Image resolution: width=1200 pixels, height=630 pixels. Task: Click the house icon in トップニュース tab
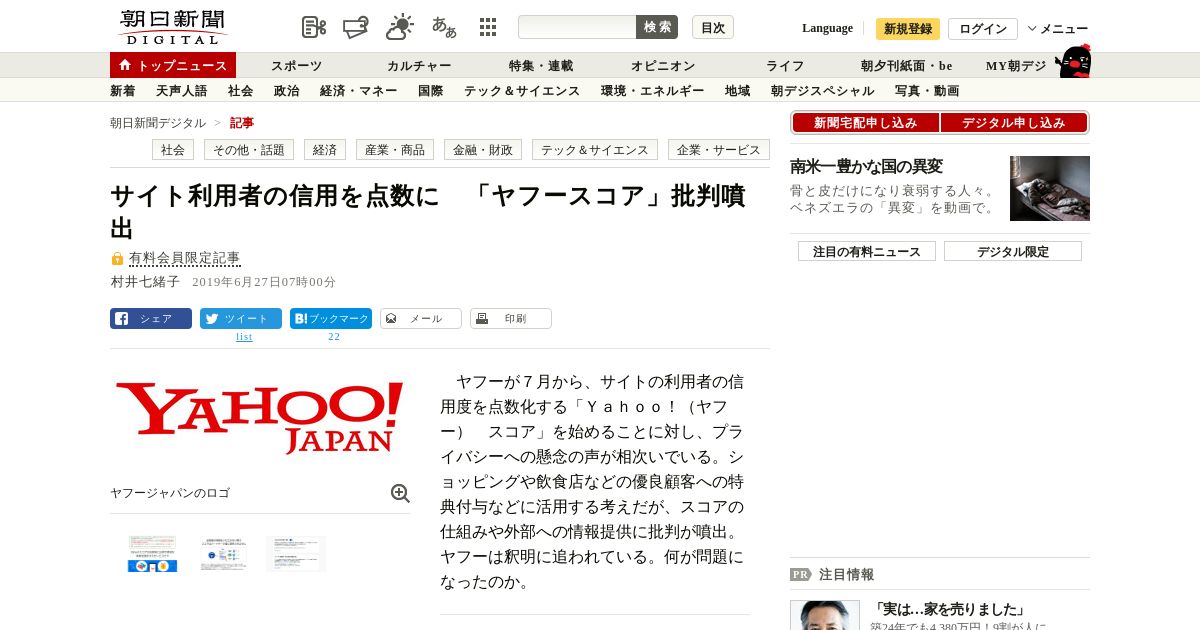pos(125,65)
